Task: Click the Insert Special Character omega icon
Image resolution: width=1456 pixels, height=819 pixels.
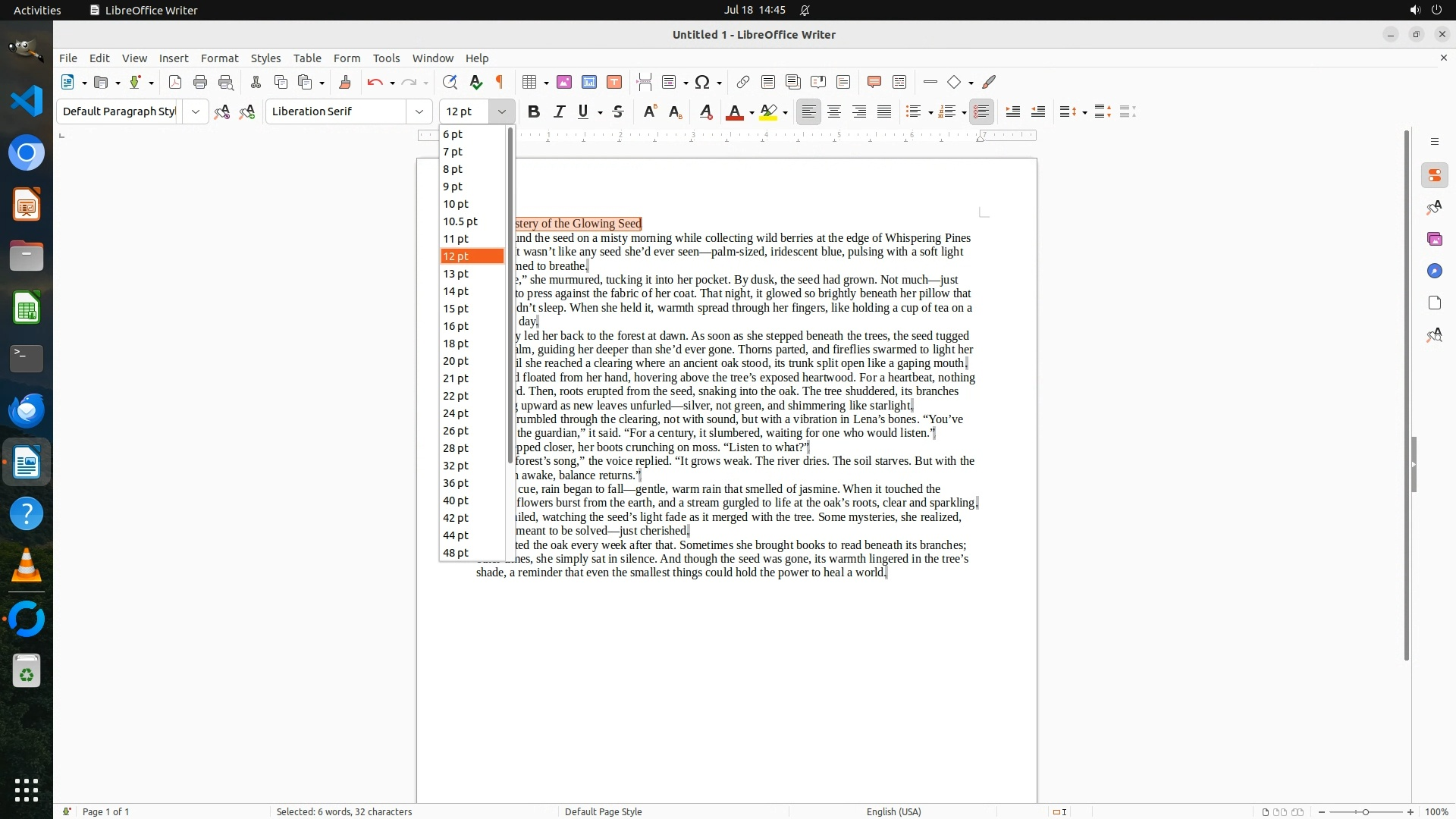Action: [x=702, y=82]
